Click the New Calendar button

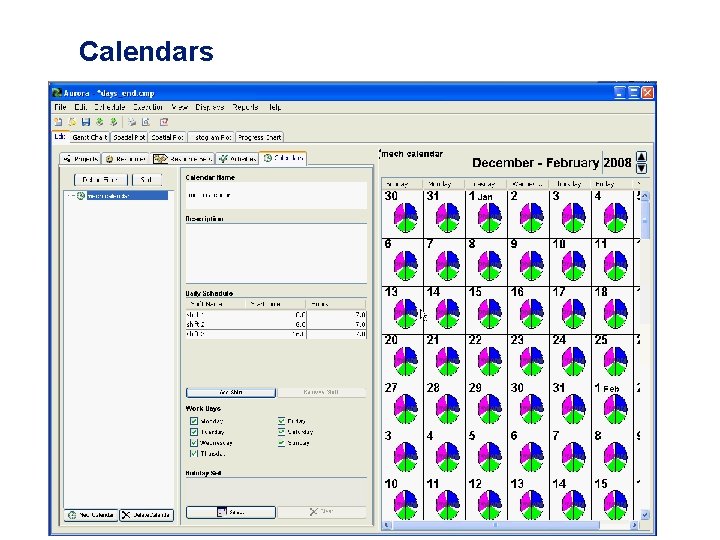(x=91, y=515)
